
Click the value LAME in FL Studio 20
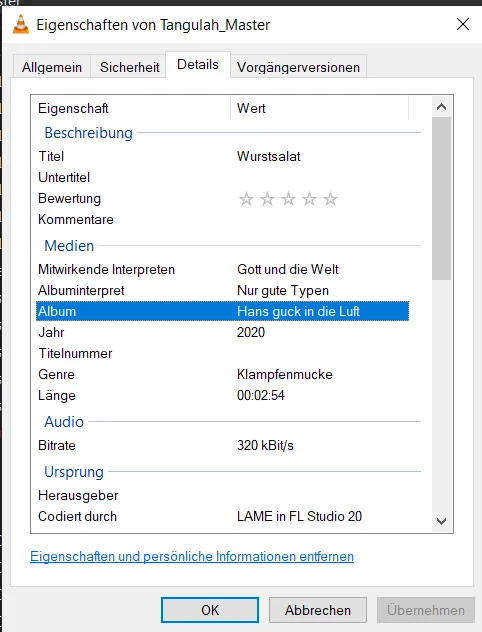pyautogui.click(x=299, y=516)
